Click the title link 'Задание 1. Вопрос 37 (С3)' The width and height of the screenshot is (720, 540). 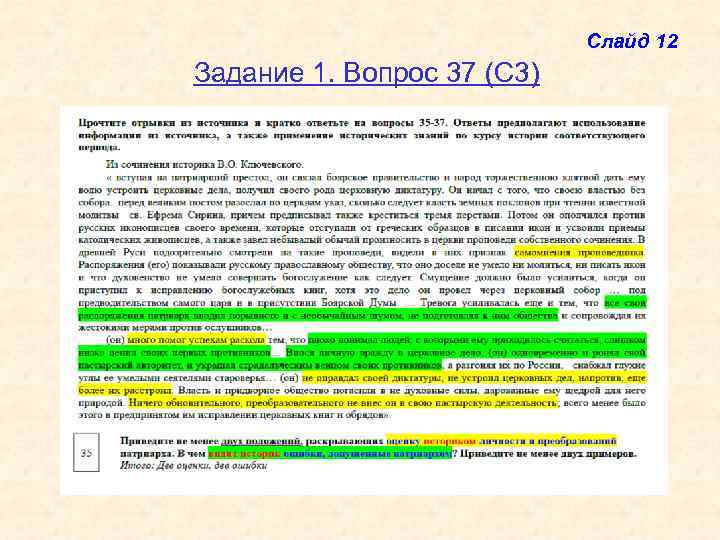click(366, 73)
